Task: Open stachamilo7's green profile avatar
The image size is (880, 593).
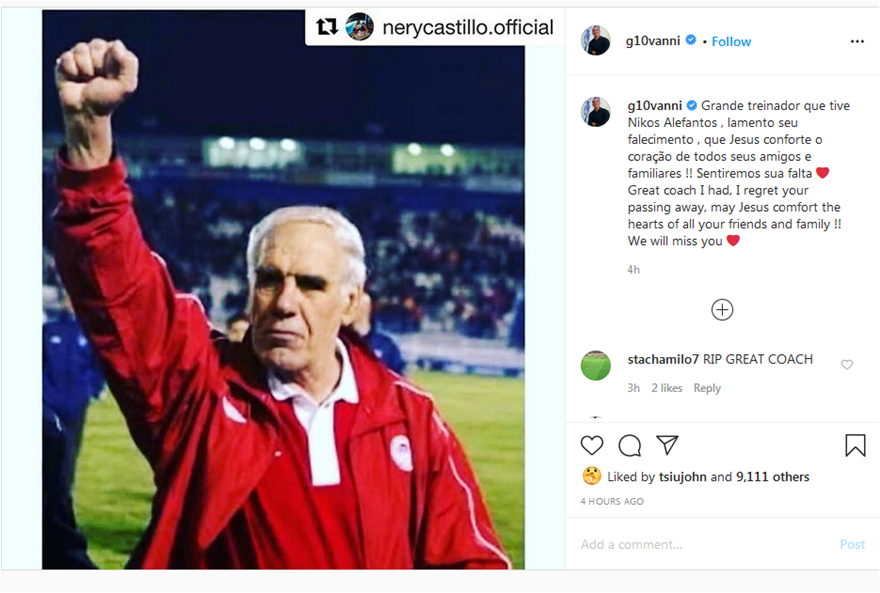Action: tap(596, 365)
